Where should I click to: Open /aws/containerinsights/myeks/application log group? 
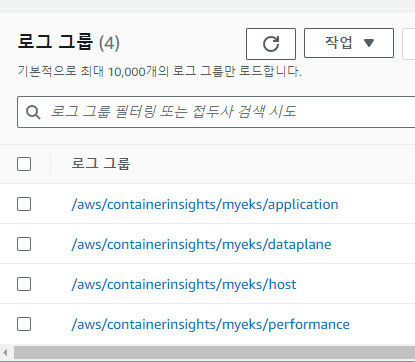click(205, 204)
